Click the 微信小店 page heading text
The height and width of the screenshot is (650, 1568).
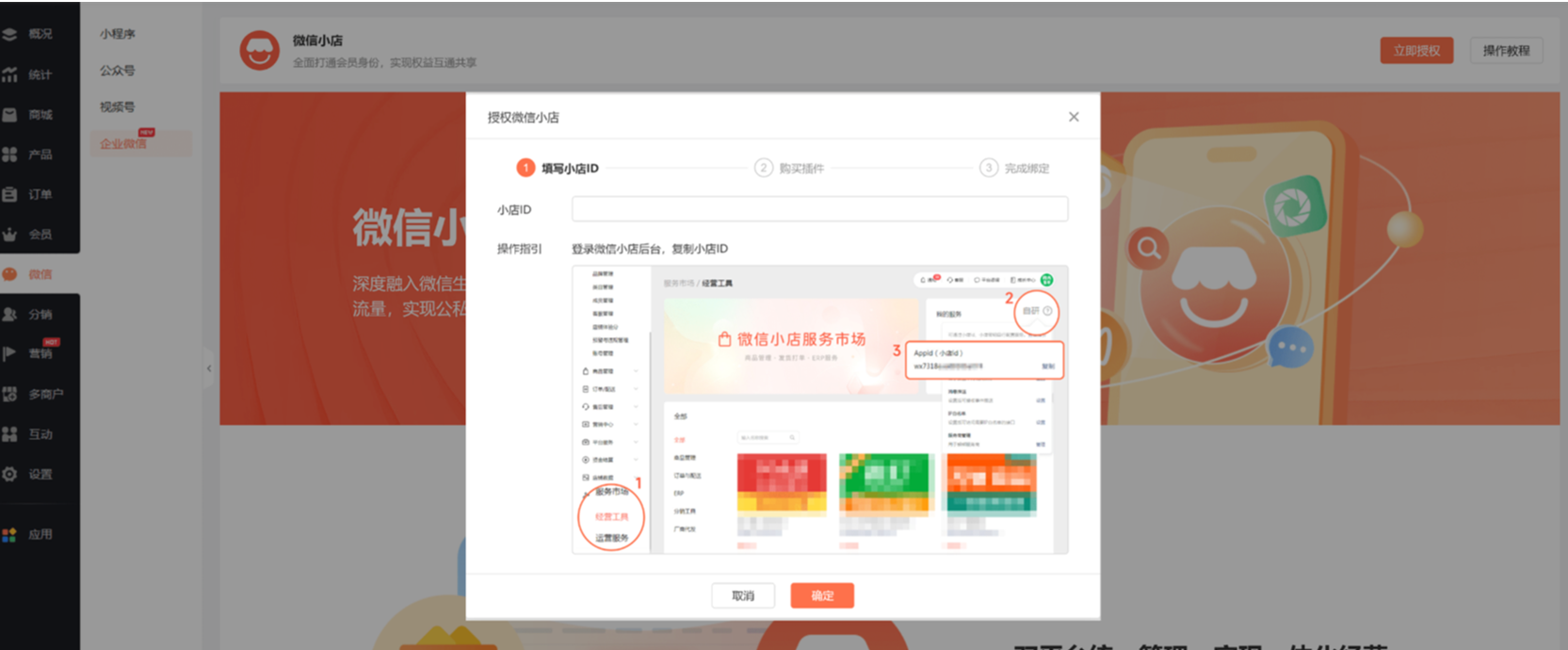[317, 41]
